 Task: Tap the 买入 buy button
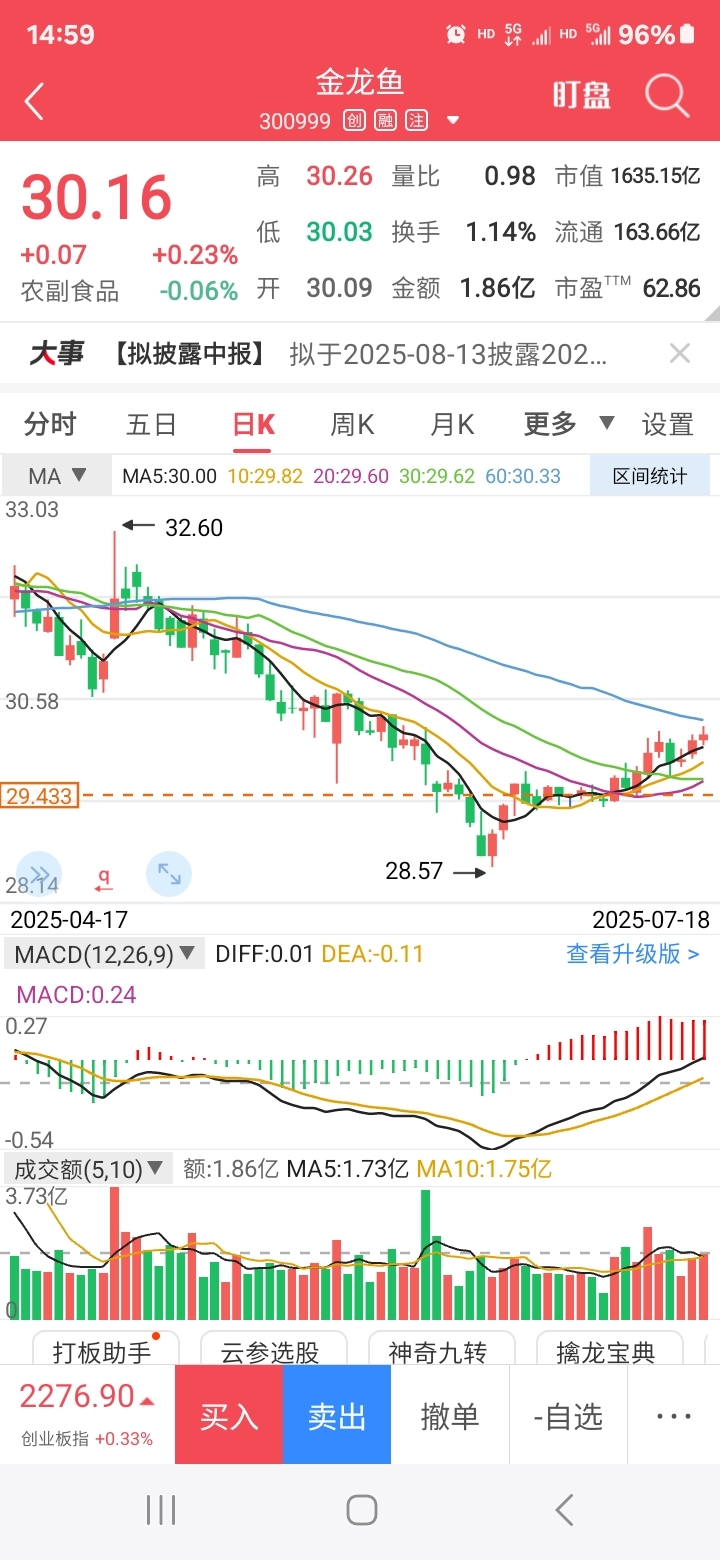pyautogui.click(x=229, y=1415)
